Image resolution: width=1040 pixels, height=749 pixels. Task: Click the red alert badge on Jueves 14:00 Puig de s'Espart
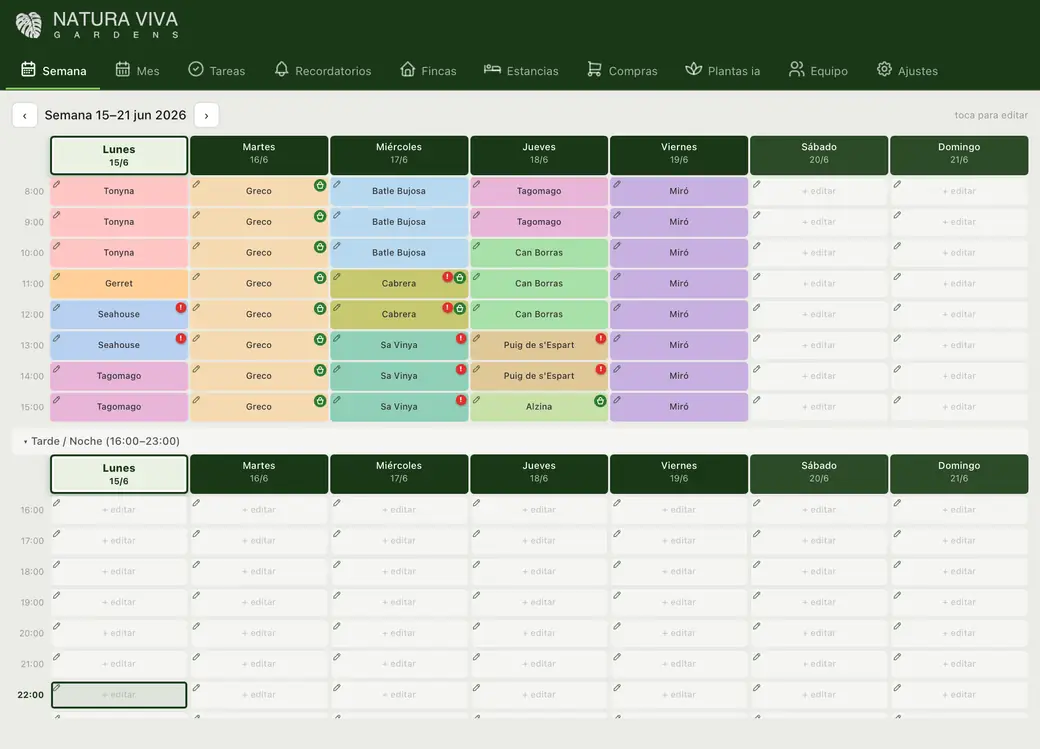tap(600, 370)
